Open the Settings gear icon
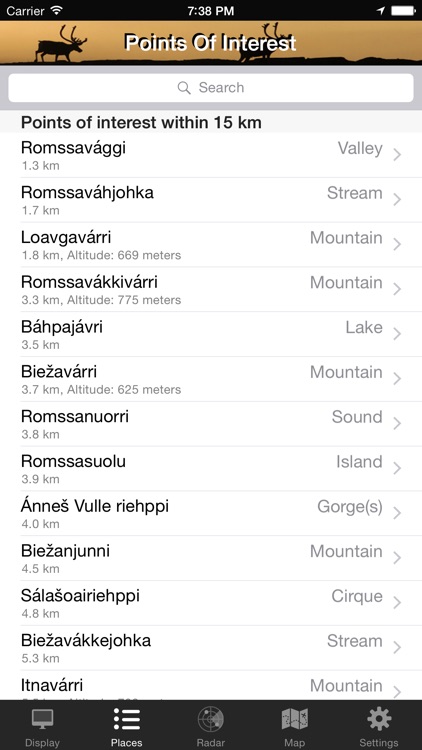422x750 pixels. (379, 719)
